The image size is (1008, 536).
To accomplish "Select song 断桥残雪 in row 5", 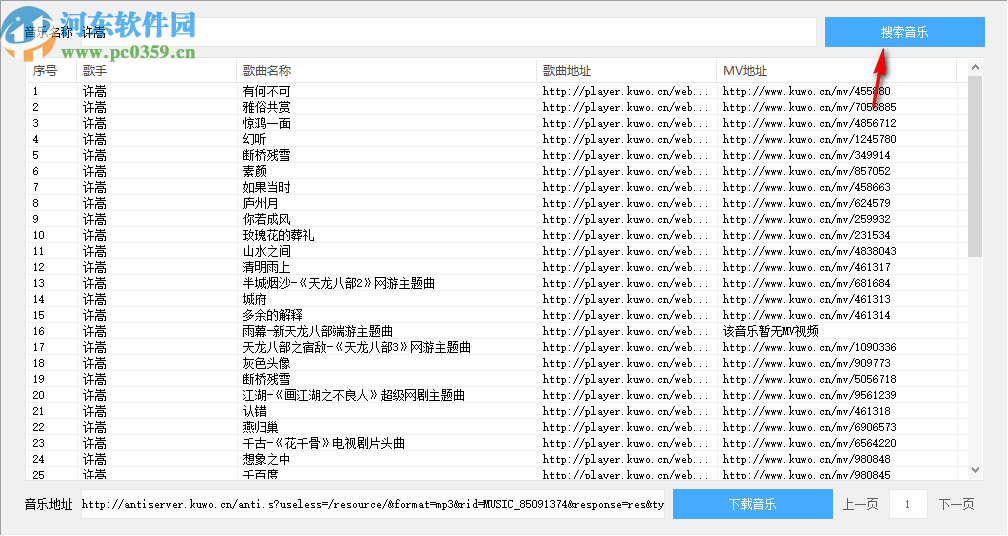I will [x=267, y=156].
